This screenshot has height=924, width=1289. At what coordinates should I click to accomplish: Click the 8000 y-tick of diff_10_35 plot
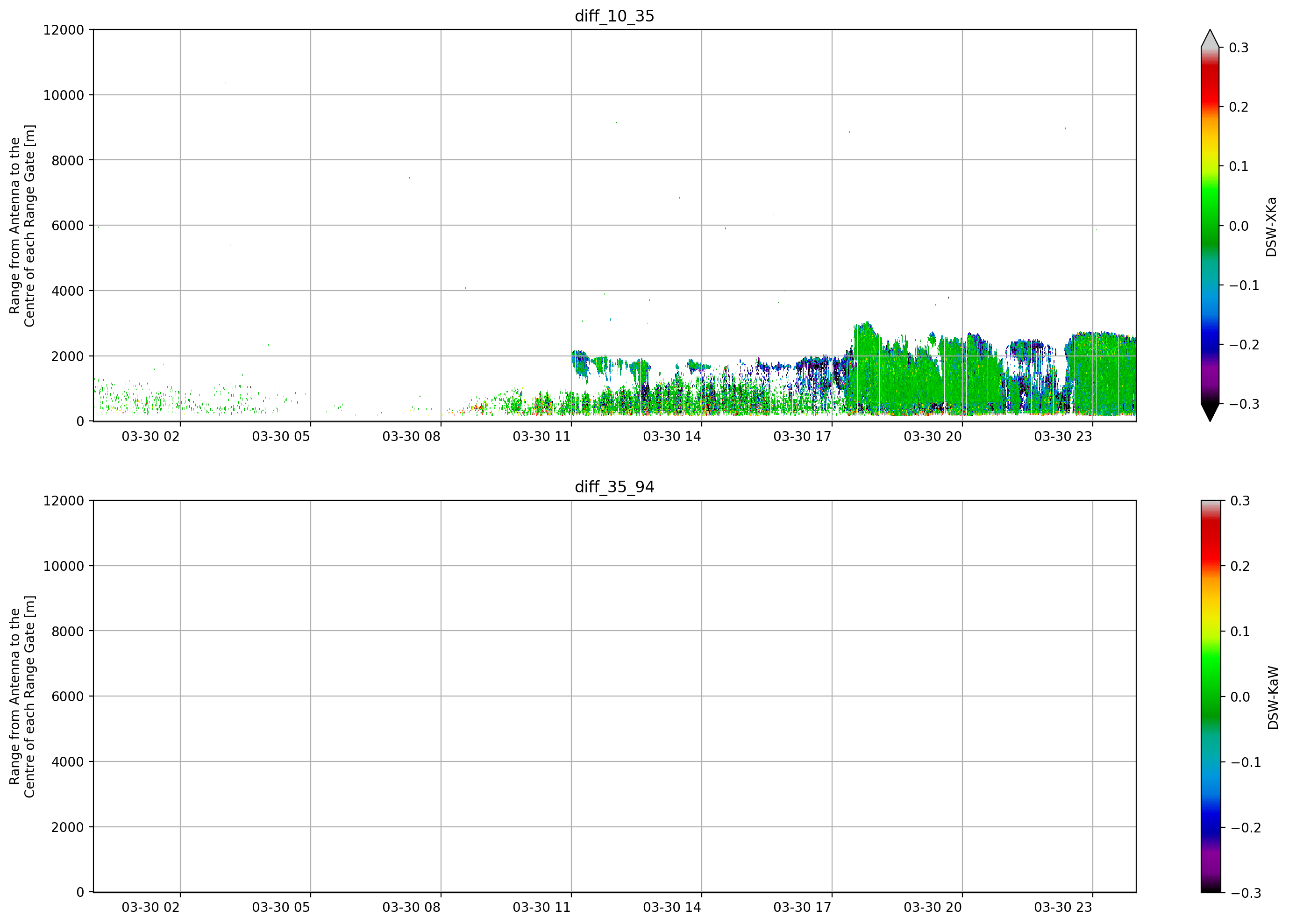[68, 160]
